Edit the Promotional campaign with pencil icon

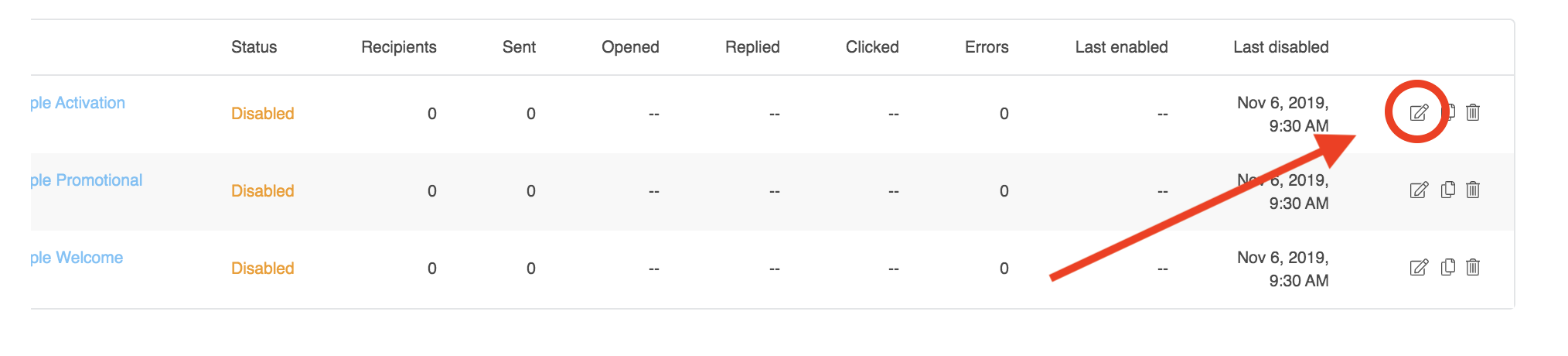pyautogui.click(x=1418, y=190)
